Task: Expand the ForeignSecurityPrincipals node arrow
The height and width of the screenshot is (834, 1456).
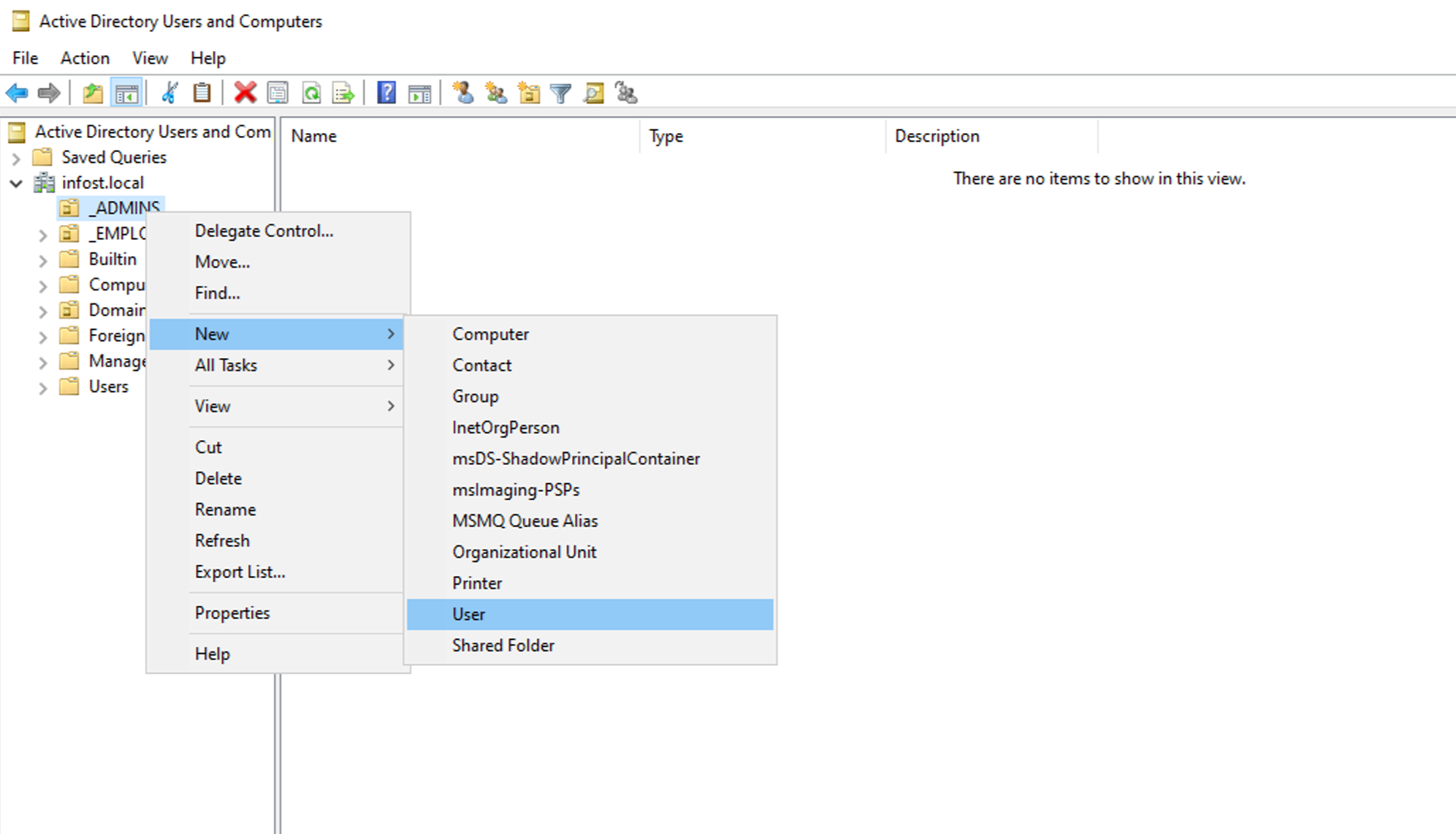Action: click(x=43, y=337)
